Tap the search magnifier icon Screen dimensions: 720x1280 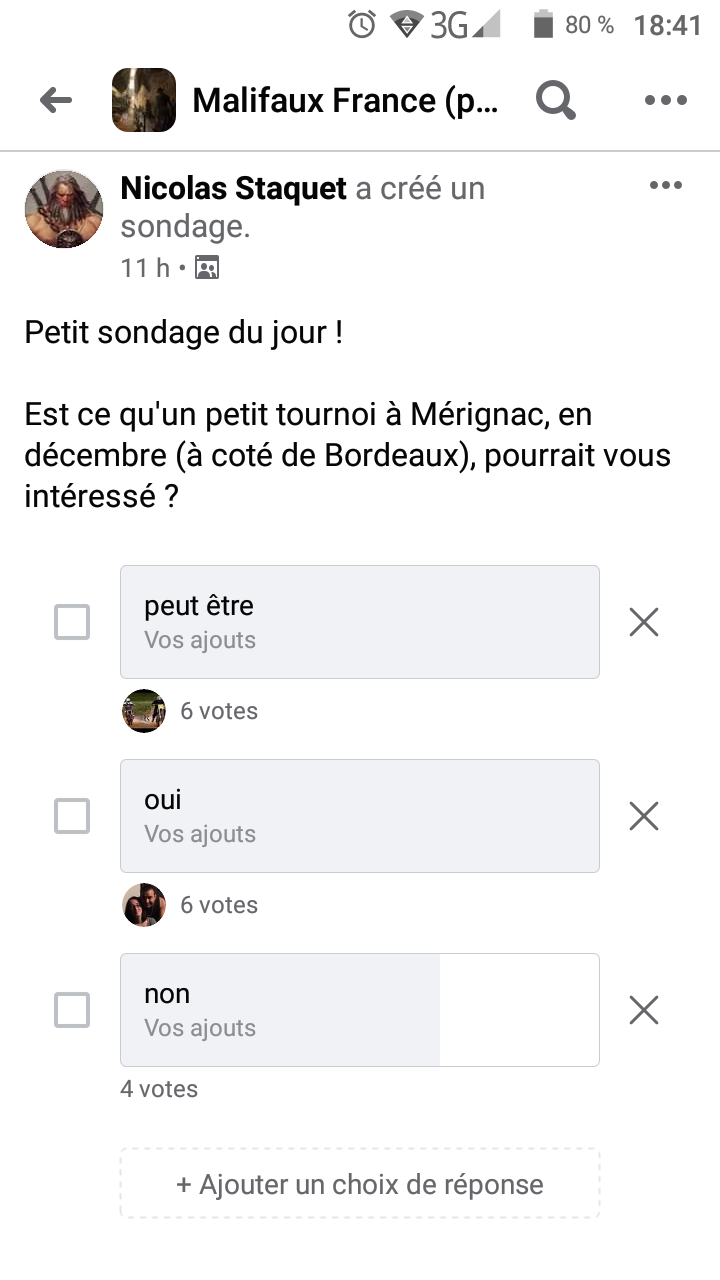pyautogui.click(x=556, y=100)
